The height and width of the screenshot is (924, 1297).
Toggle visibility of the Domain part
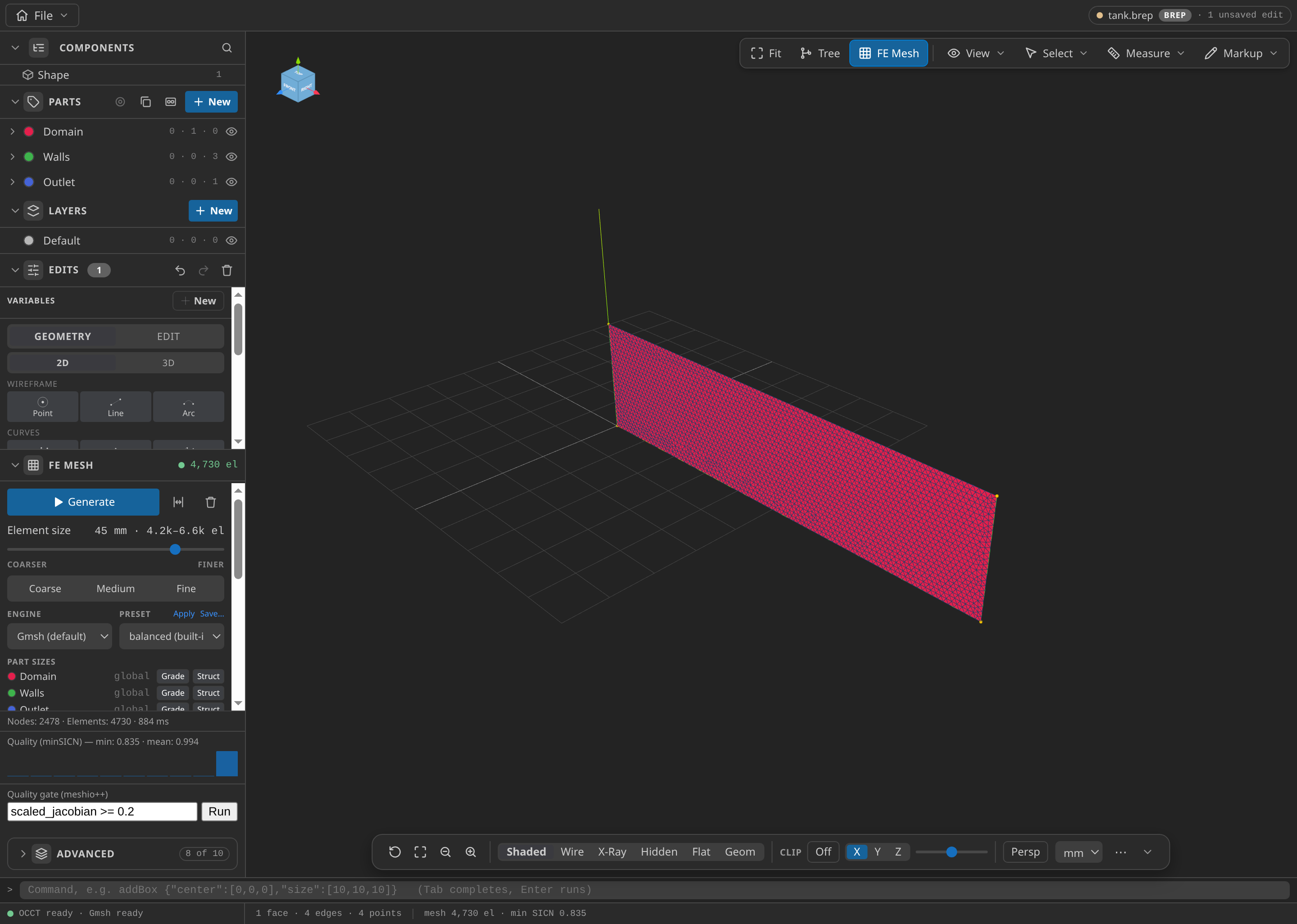coord(231,131)
